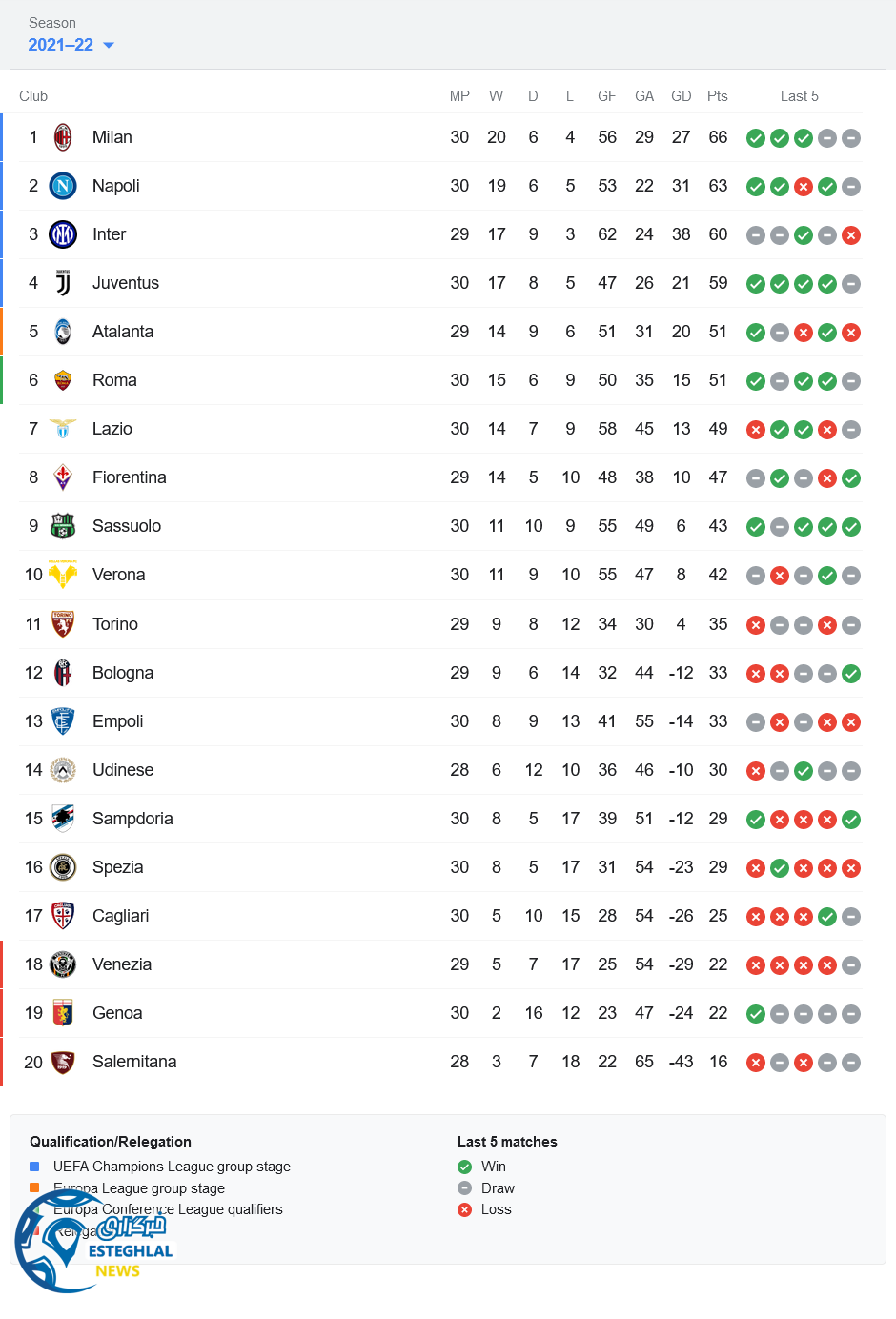Click the Milan club crest
The image size is (896, 1319).
(x=63, y=137)
